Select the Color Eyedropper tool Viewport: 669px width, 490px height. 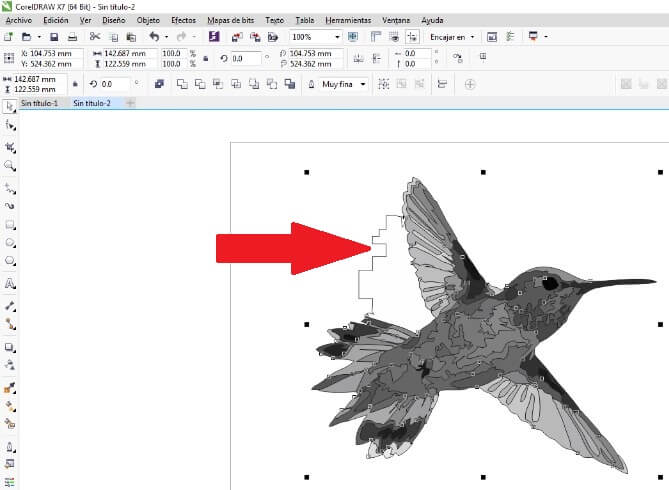coord(10,388)
